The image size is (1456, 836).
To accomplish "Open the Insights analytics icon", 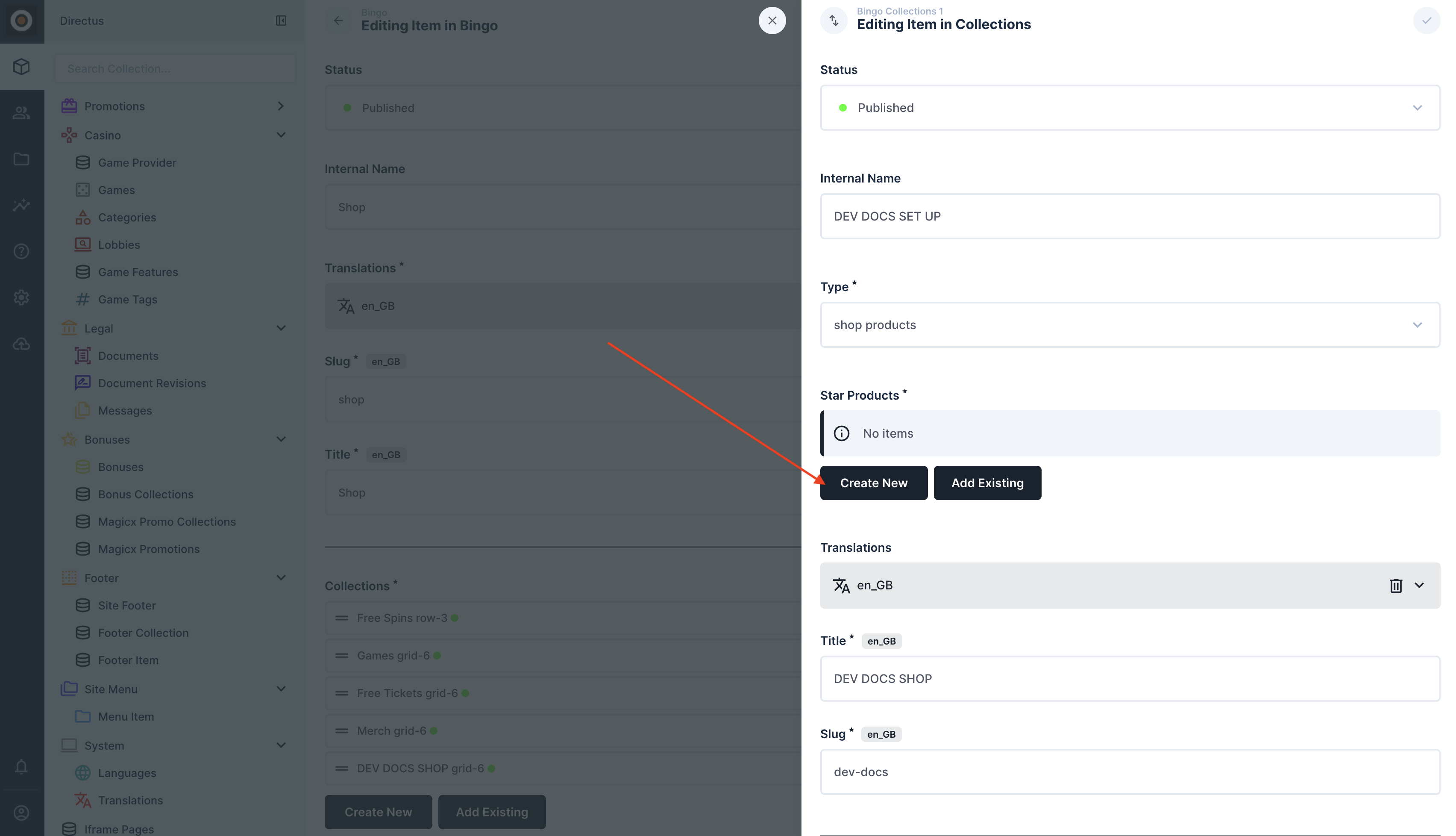I will 21,205.
